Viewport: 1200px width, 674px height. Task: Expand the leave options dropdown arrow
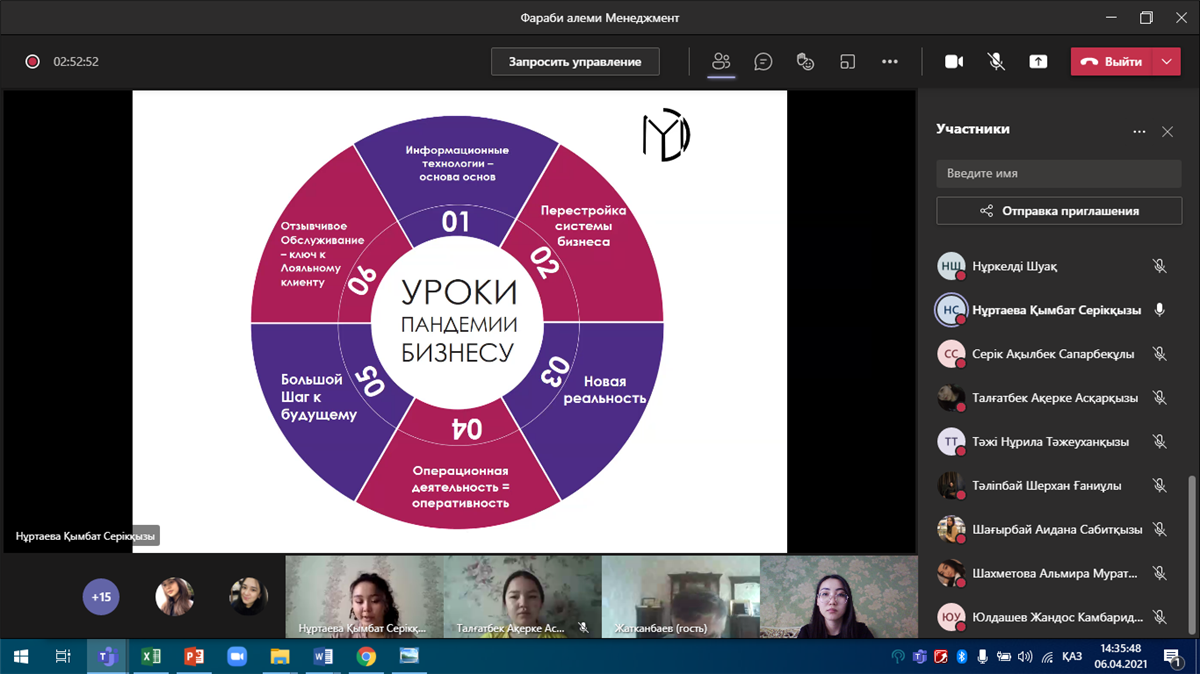click(1167, 62)
